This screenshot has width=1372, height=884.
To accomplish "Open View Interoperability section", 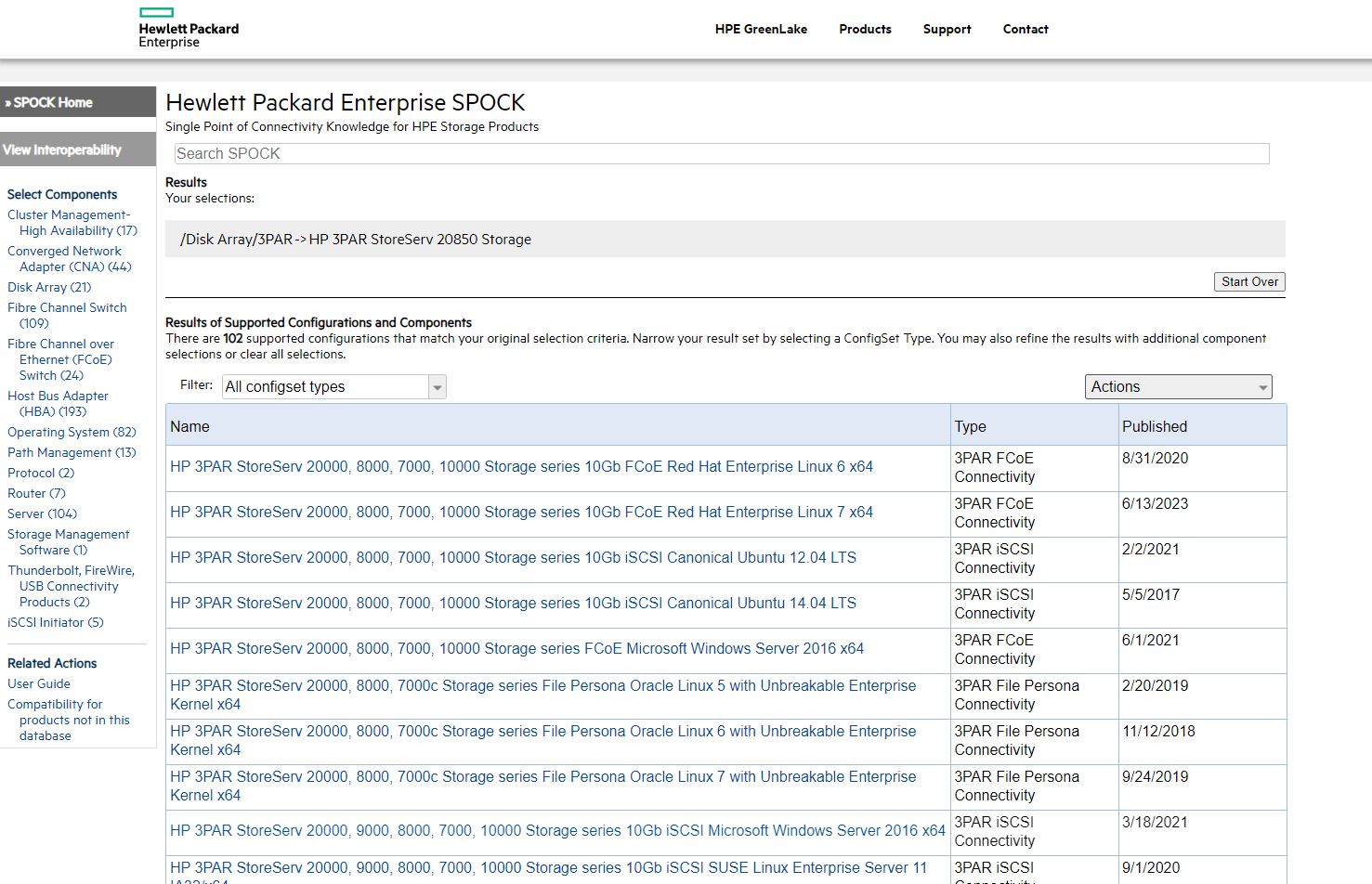I will [x=78, y=149].
